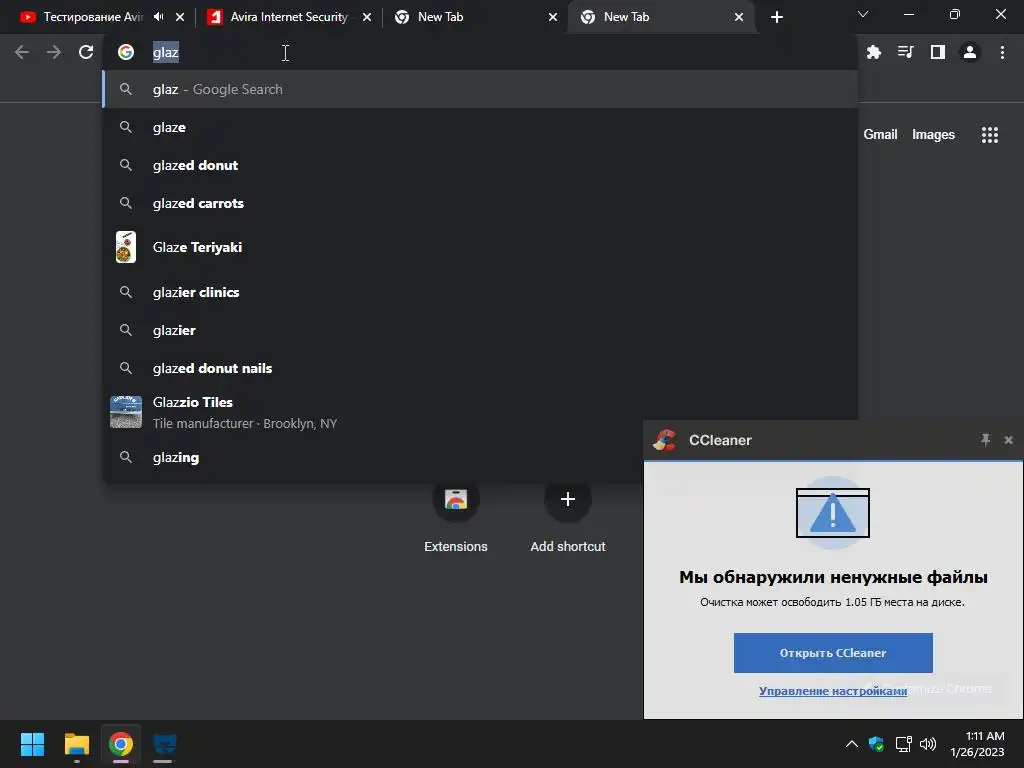Select the 'Glaze Teriyaki' suggestion
The image size is (1024, 768).
(x=480, y=248)
